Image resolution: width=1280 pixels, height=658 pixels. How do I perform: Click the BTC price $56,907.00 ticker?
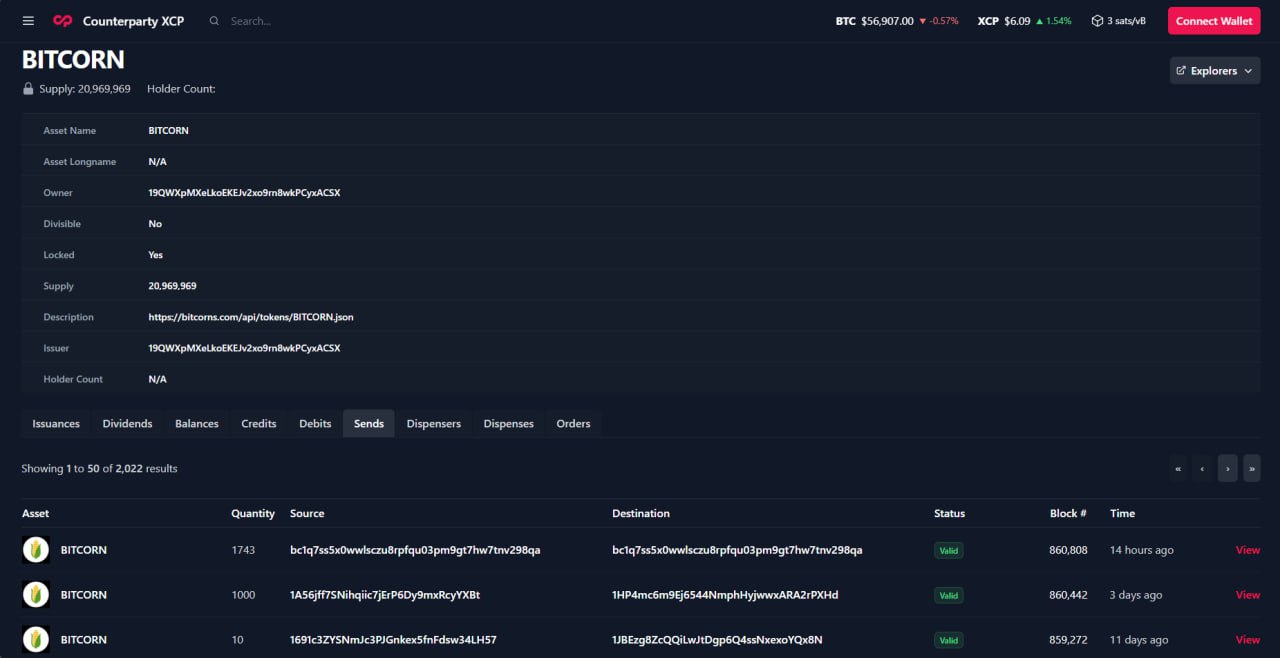point(897,21)
